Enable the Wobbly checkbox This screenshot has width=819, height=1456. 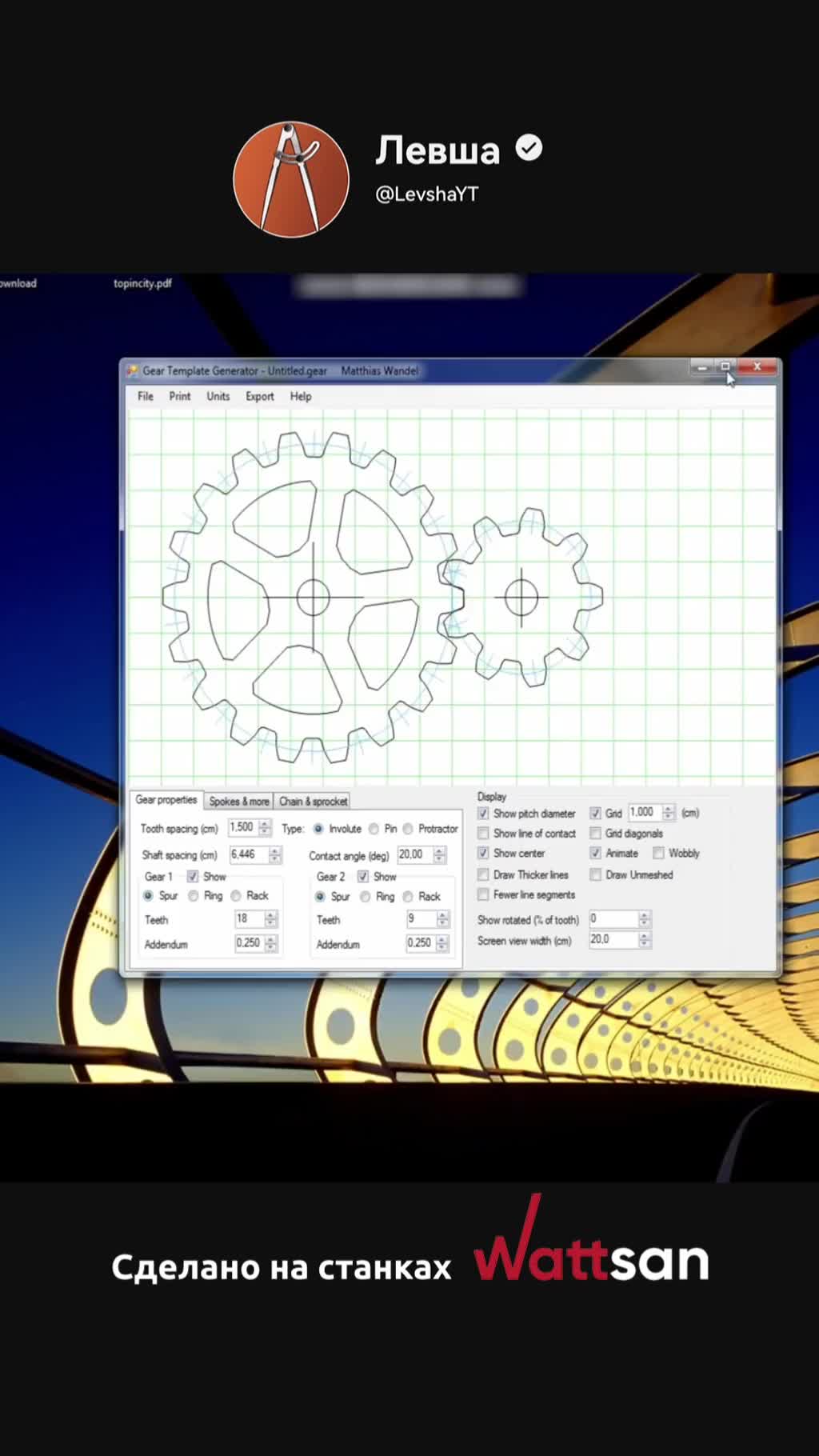pos(658,853)
